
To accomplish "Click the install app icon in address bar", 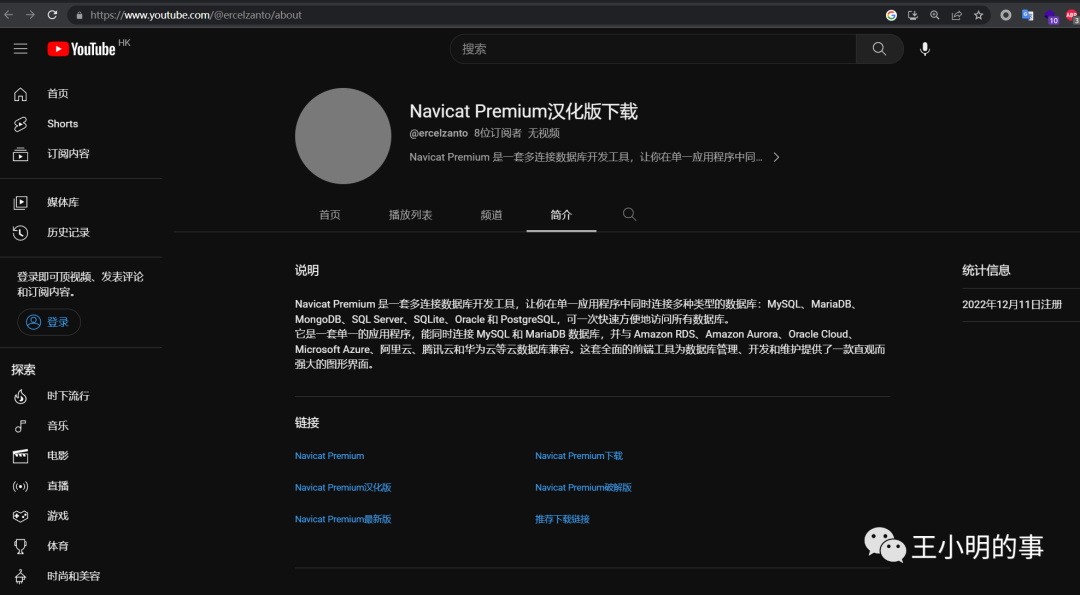I will click(913, 15).
